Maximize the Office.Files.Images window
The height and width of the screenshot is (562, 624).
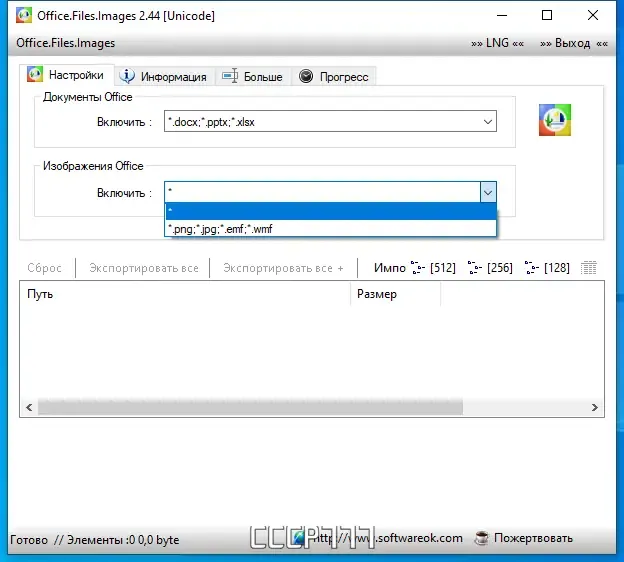(547, 16)
